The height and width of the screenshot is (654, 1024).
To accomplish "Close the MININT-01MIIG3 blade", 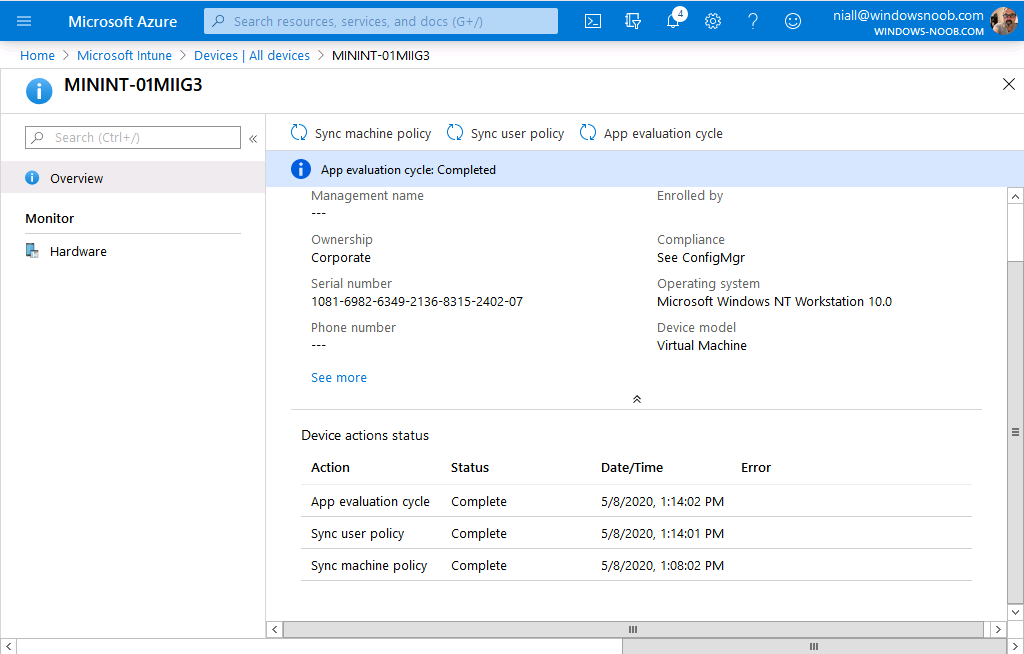I will pos(1008,84).
